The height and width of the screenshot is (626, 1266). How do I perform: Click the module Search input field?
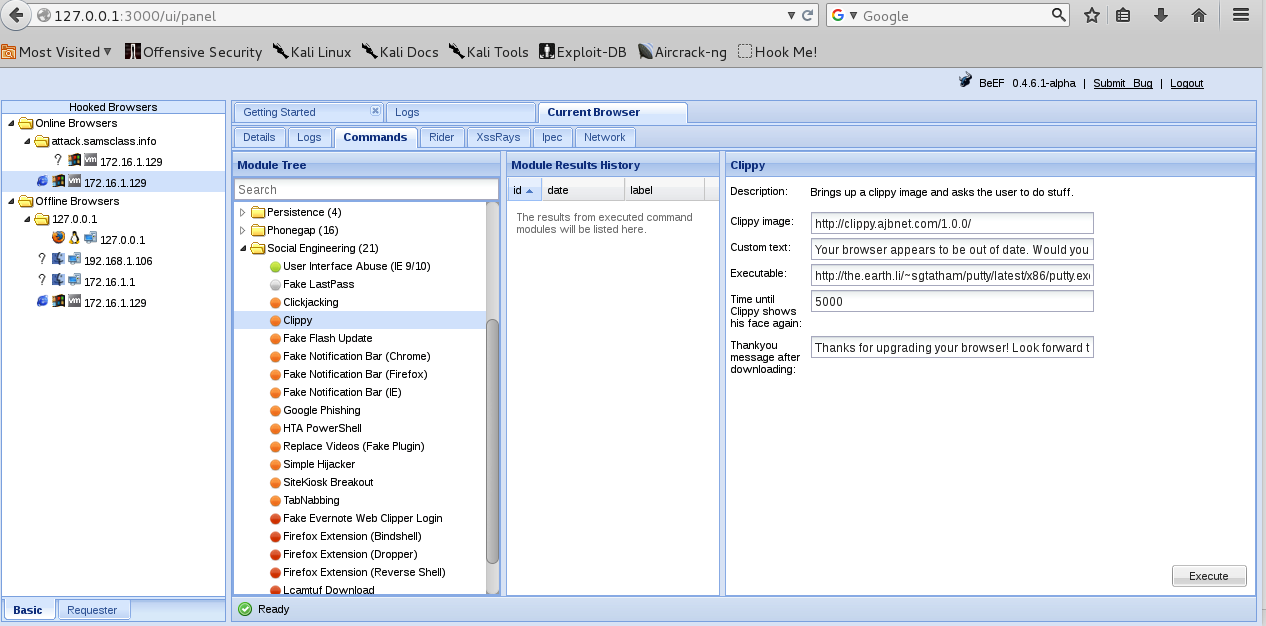[x=365, y=190]
